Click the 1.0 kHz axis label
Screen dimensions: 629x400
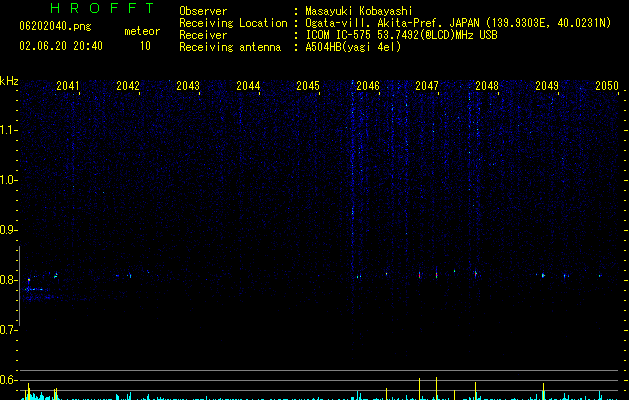pyautogui.click(x=8, y=180)
